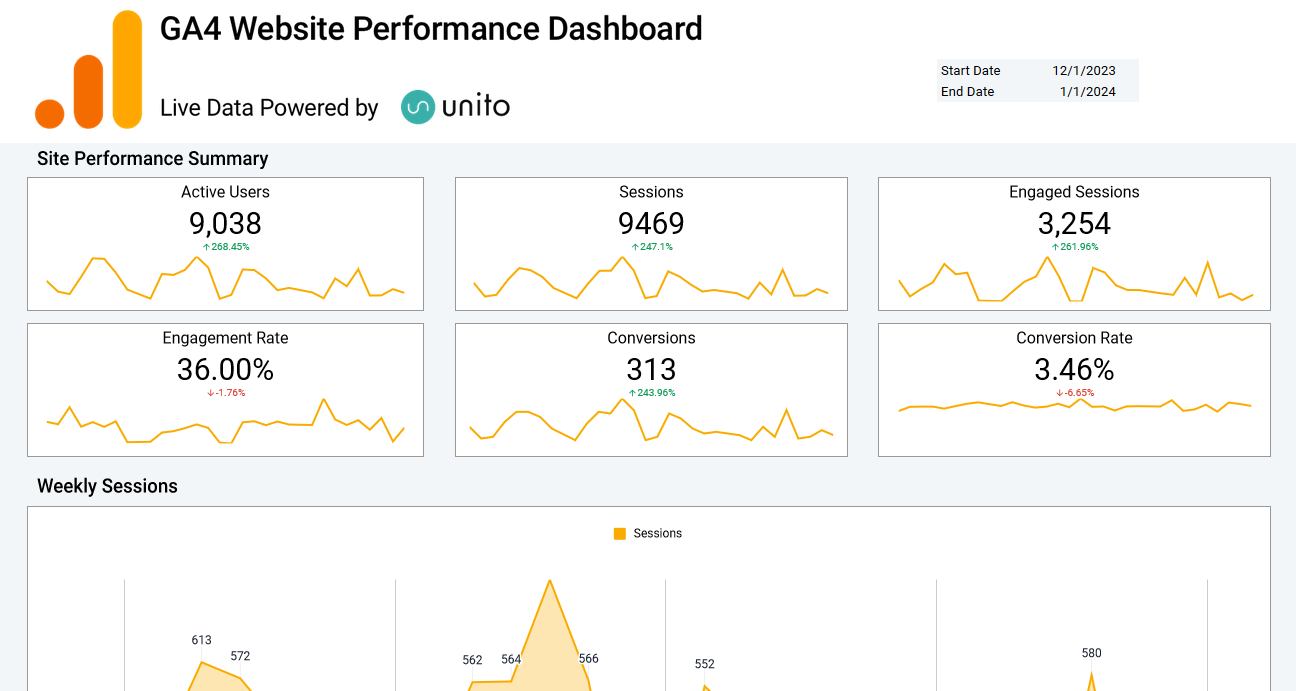
Task: Click the orange Google Analytics logo
Action: coord(89,70)
